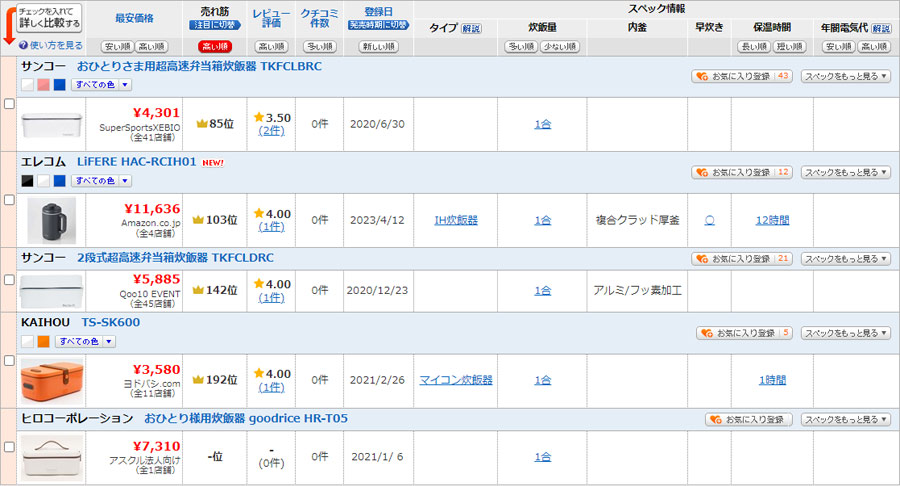This screenshot has height=486, width=900.
Task: Expand スペックをもっと見る for TKFCLDRC
Action: pos(845,259)
